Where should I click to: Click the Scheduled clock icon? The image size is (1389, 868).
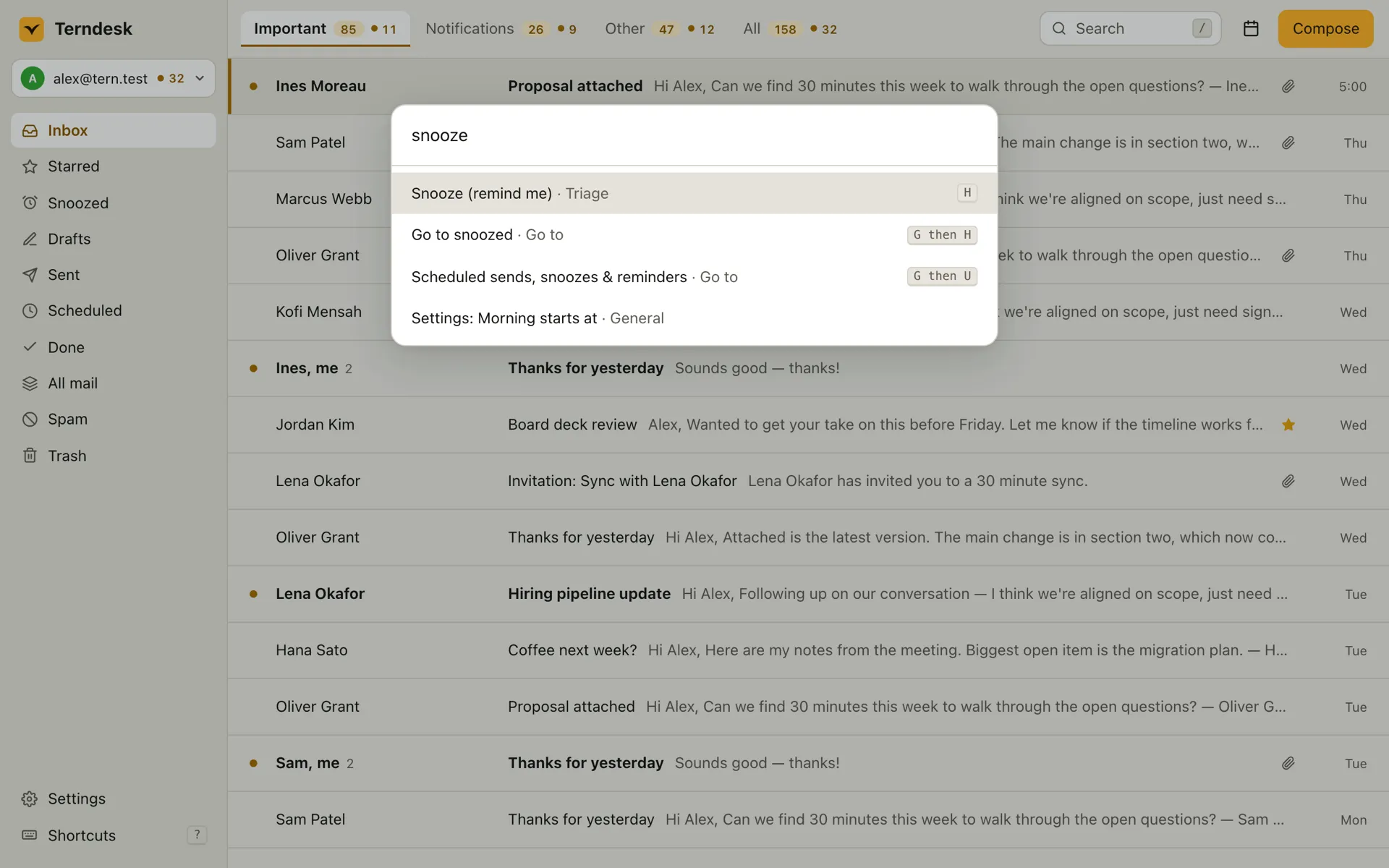click(x=30, y=311)
